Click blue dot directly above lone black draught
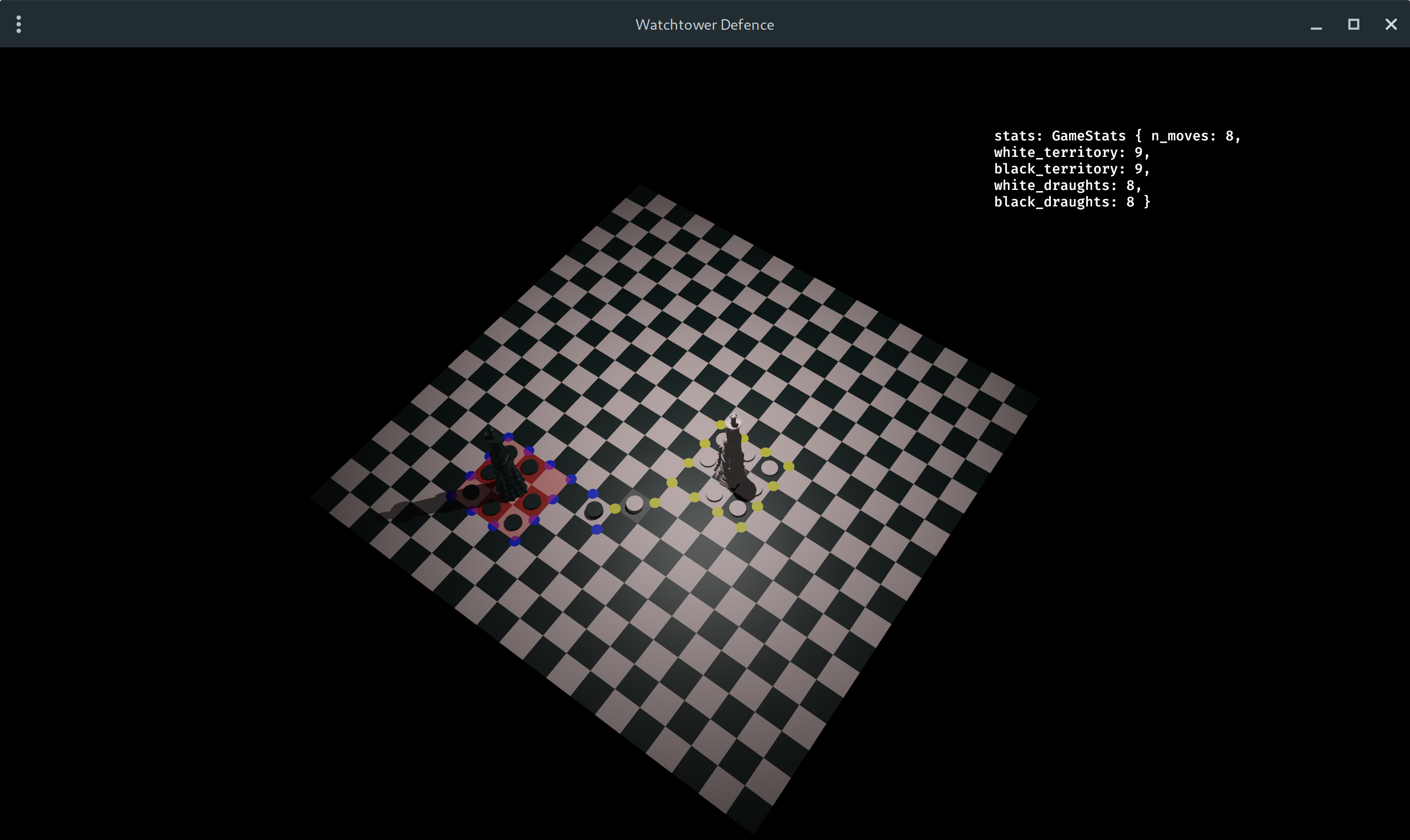1410x840 pixels. [x=593, y=493]
